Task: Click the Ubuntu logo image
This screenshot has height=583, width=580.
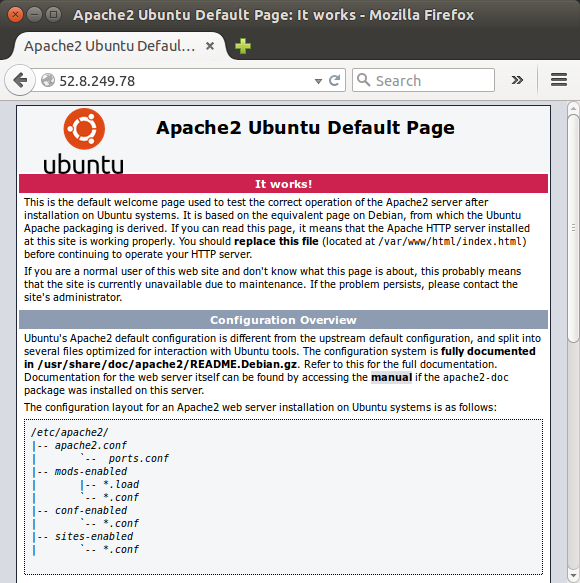Action: [x=84, y=141]
